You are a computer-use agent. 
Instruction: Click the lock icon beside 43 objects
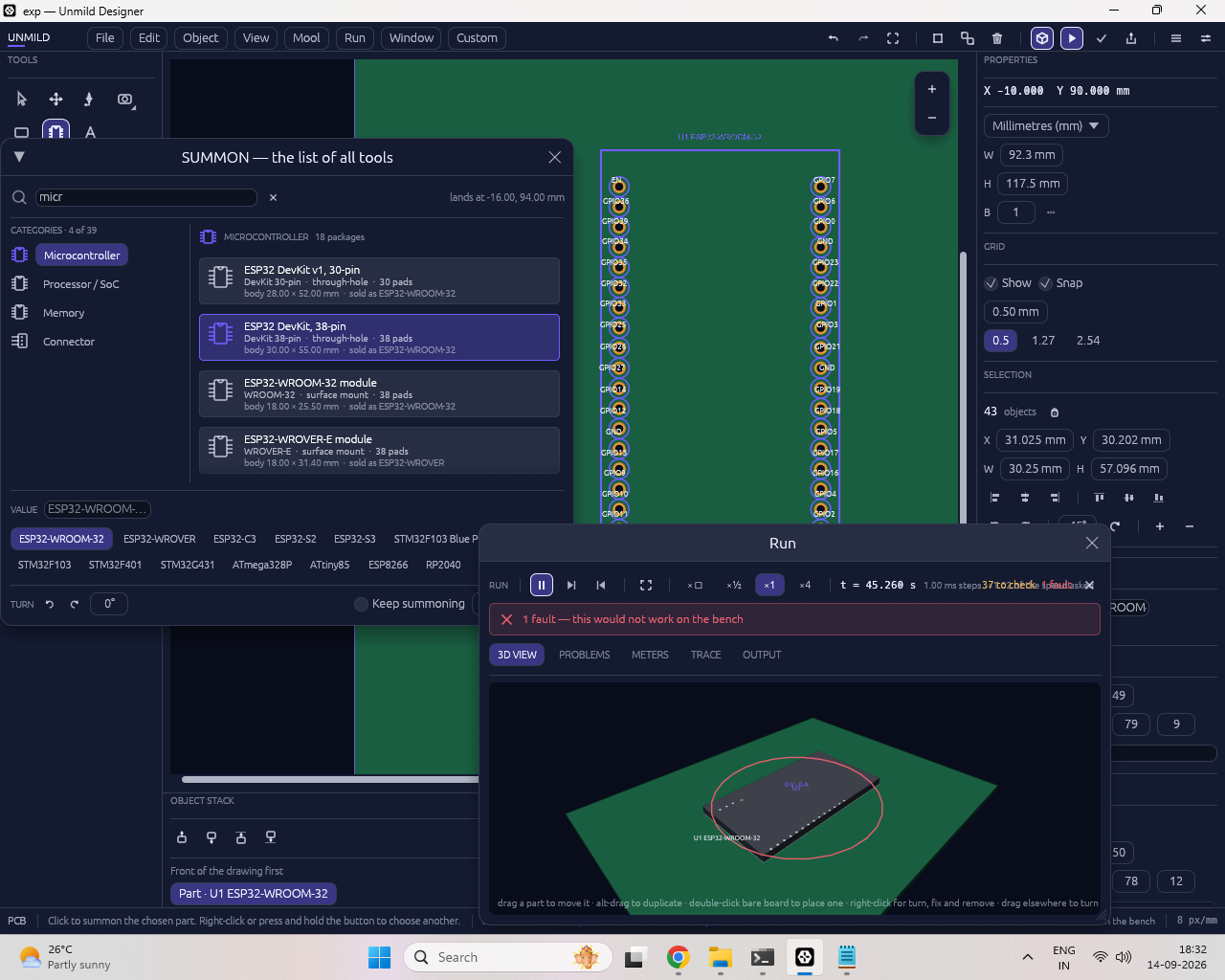pyautogui.click(x=1055, y=412)
